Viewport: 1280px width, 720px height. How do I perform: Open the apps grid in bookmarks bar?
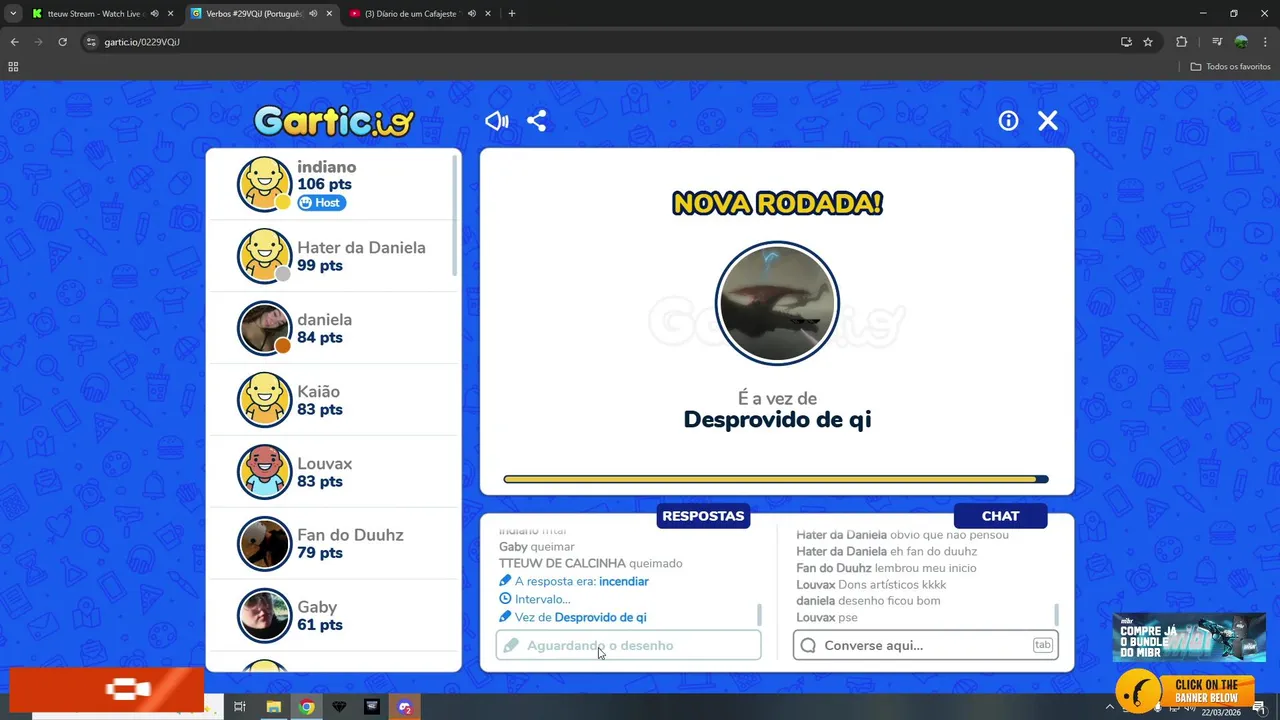pyautogui.click(x=13, y=67)
